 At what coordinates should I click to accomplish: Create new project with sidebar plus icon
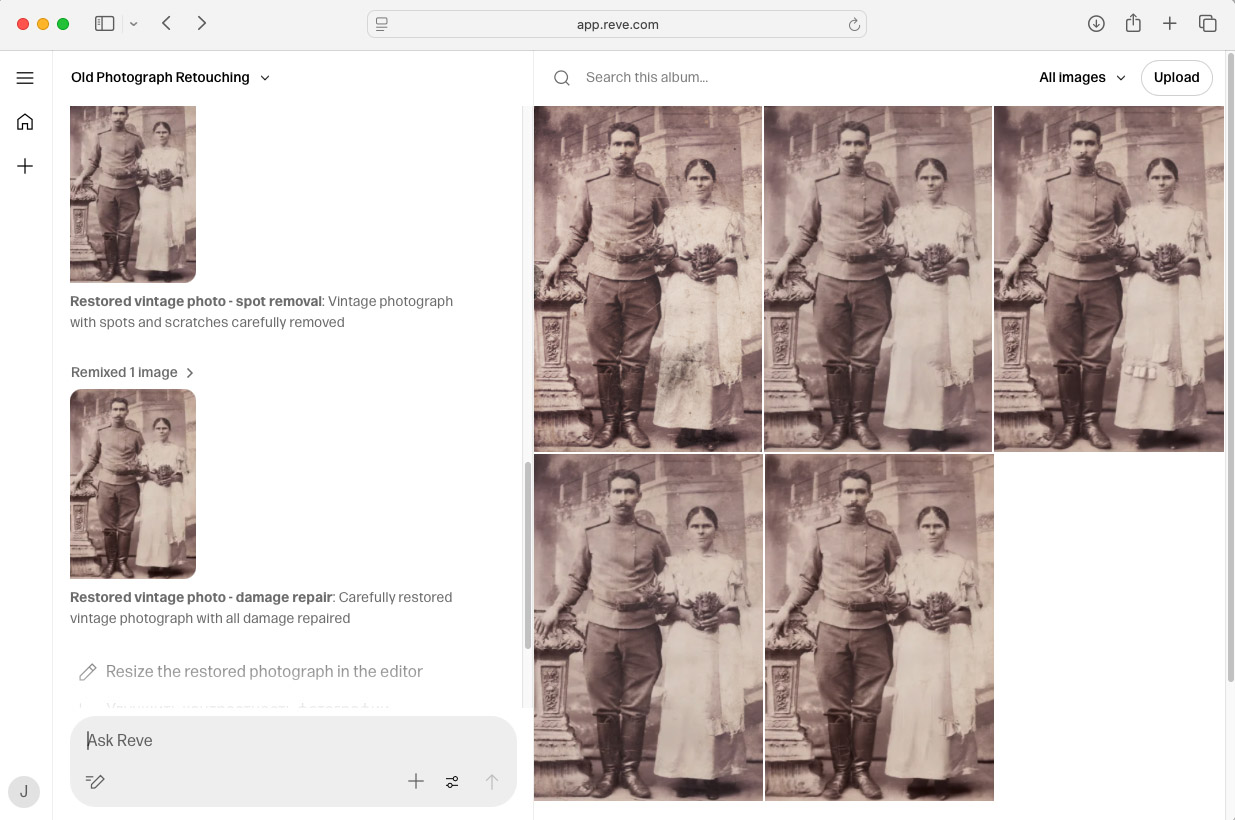pyautogui.click(x=25, y=166)
